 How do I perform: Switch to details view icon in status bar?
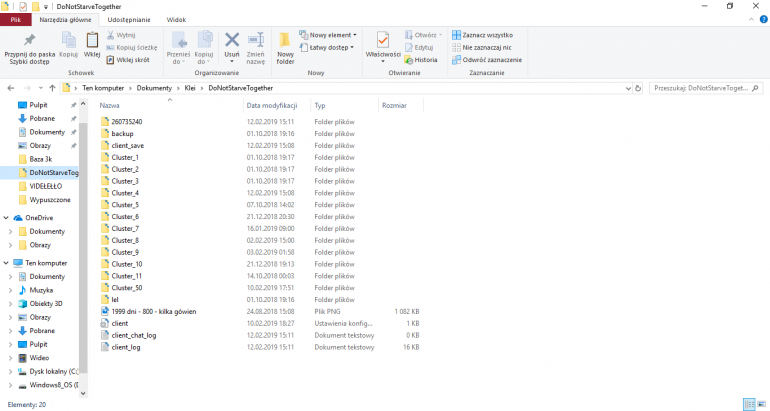749,405
